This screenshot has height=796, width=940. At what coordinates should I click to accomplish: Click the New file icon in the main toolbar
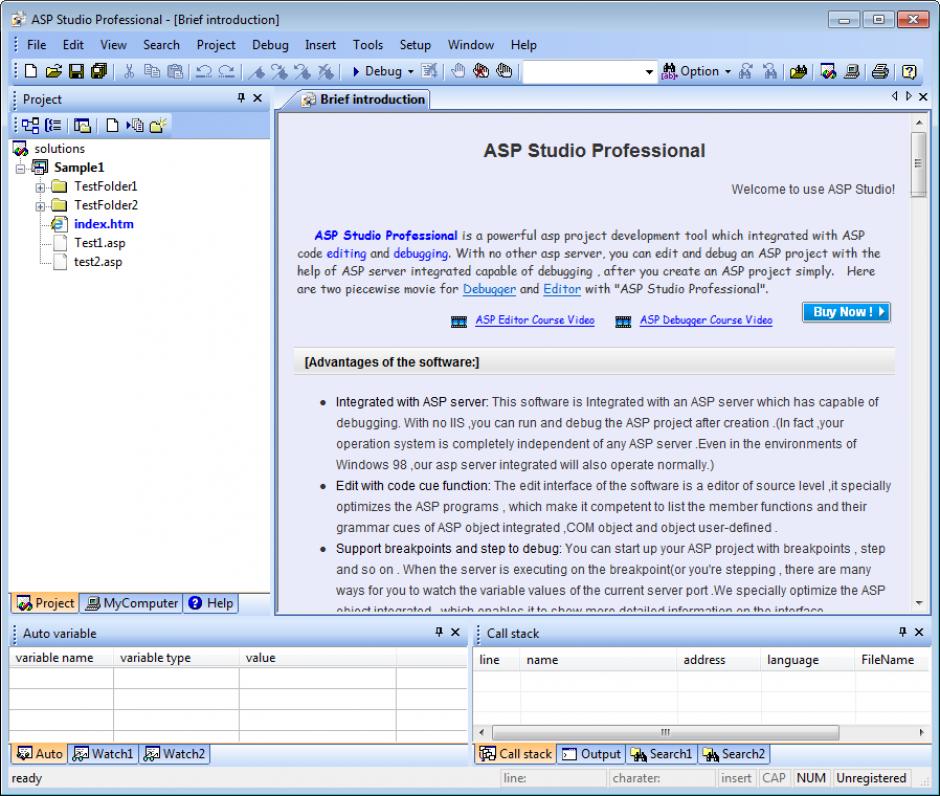31,71
